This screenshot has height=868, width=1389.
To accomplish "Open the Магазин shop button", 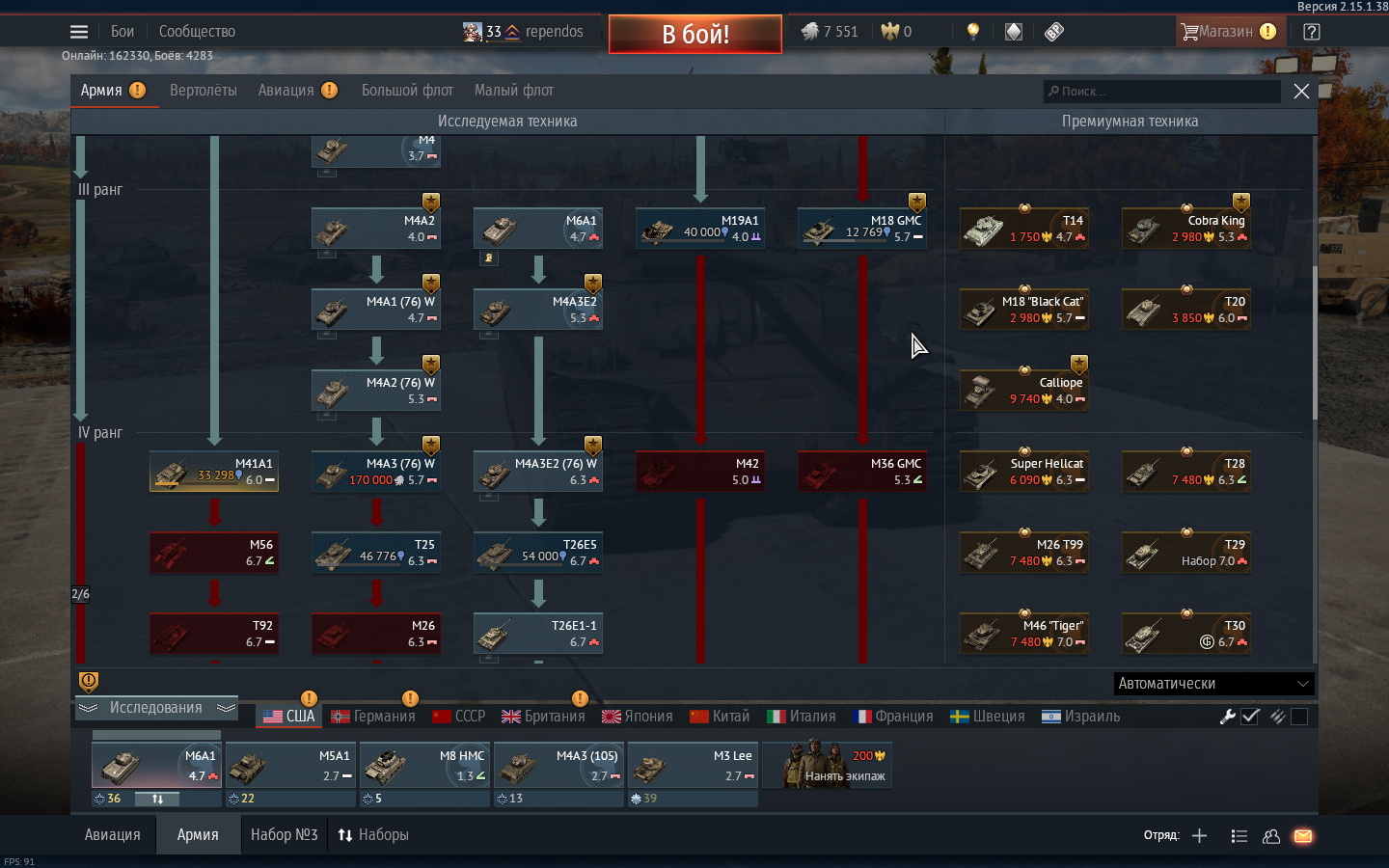I will pyautogui.click(x=1229, y=32).
